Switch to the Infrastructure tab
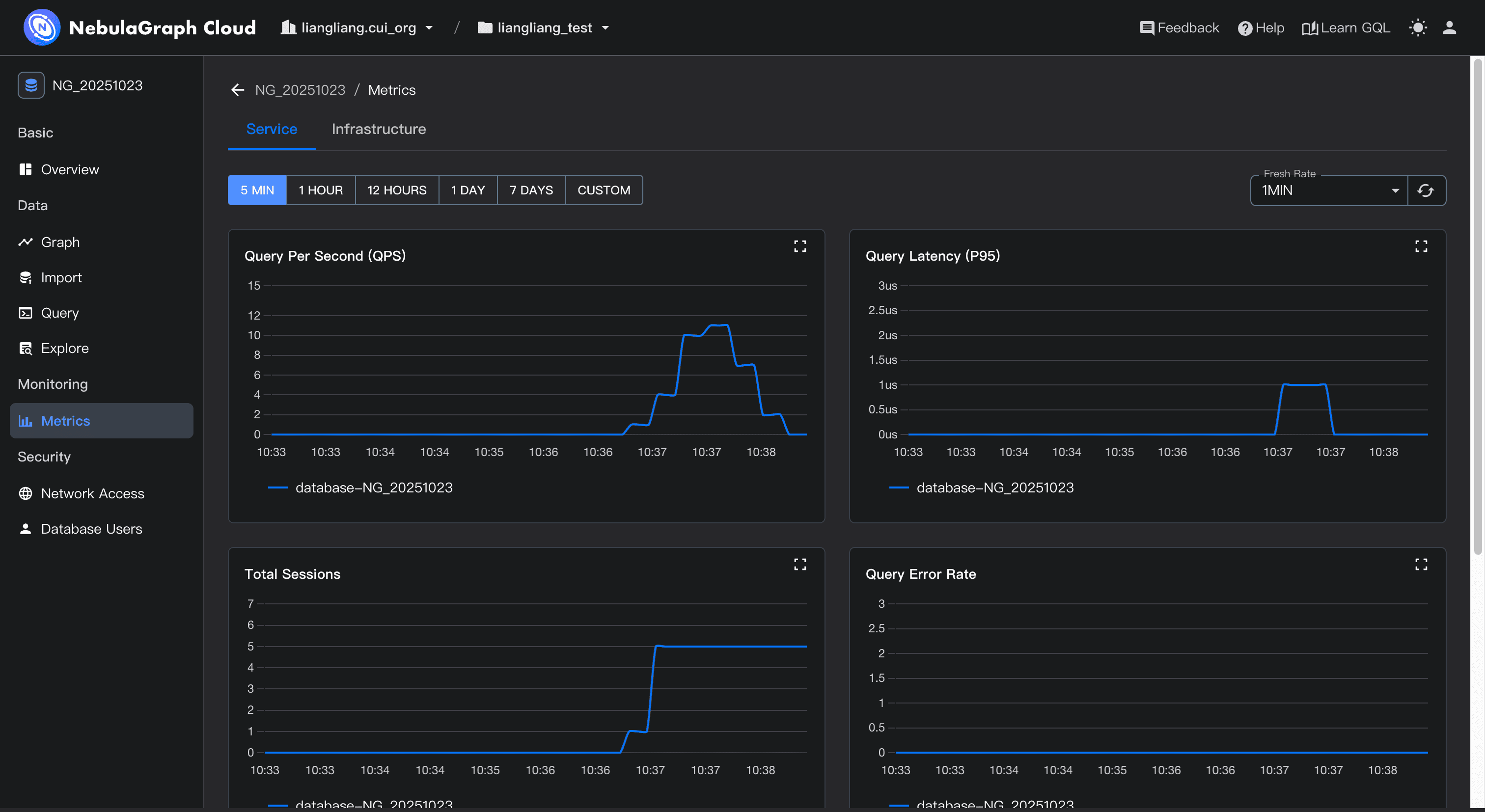The height and width of the screenshot is (812, 1485). [378, 129]
